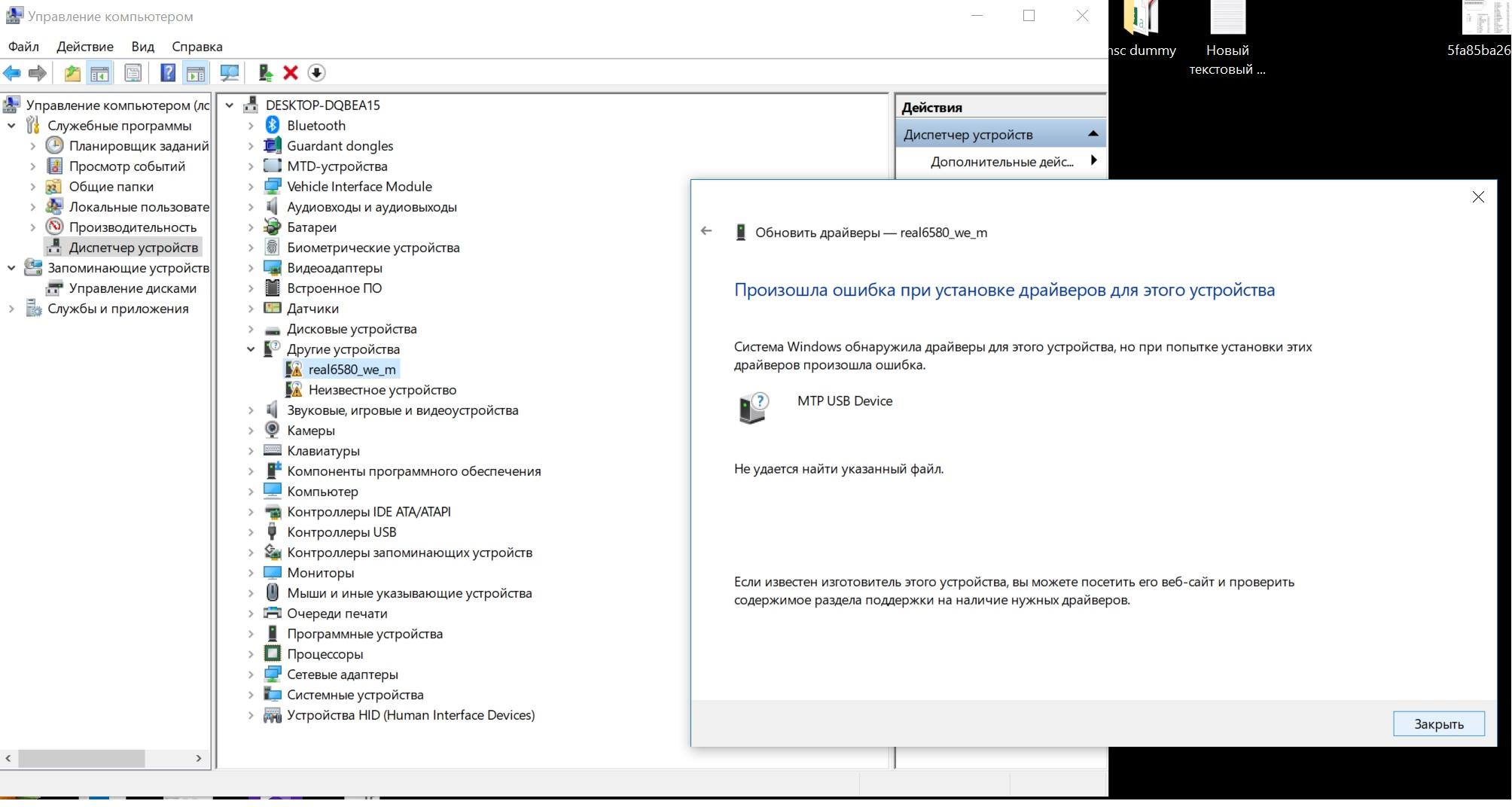This screenshot has height=807, width=1512.
Task: Select Дисковые устройства category
Action: click(x=352, y=329)
